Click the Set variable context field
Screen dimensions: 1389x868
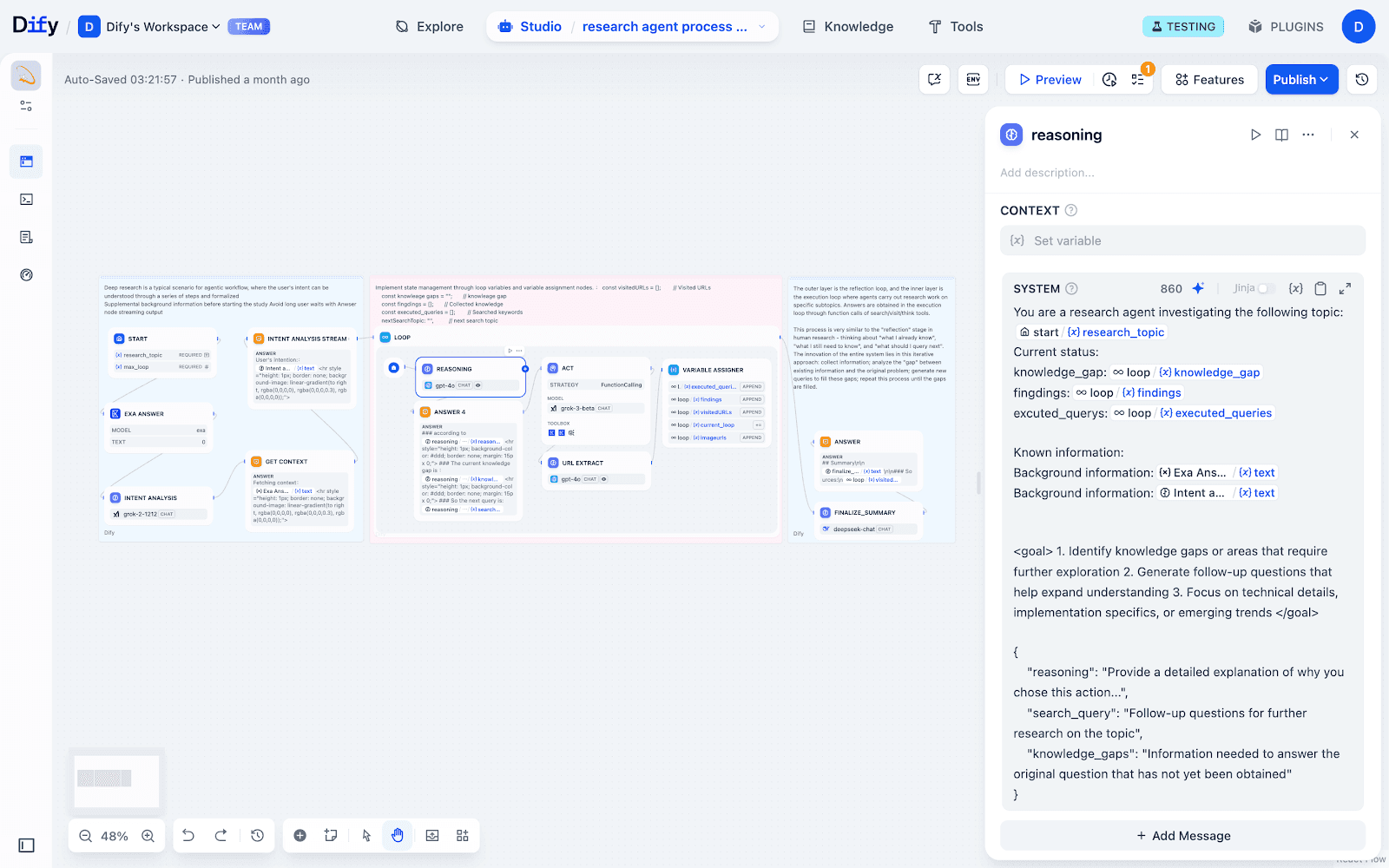point(1182,241)
